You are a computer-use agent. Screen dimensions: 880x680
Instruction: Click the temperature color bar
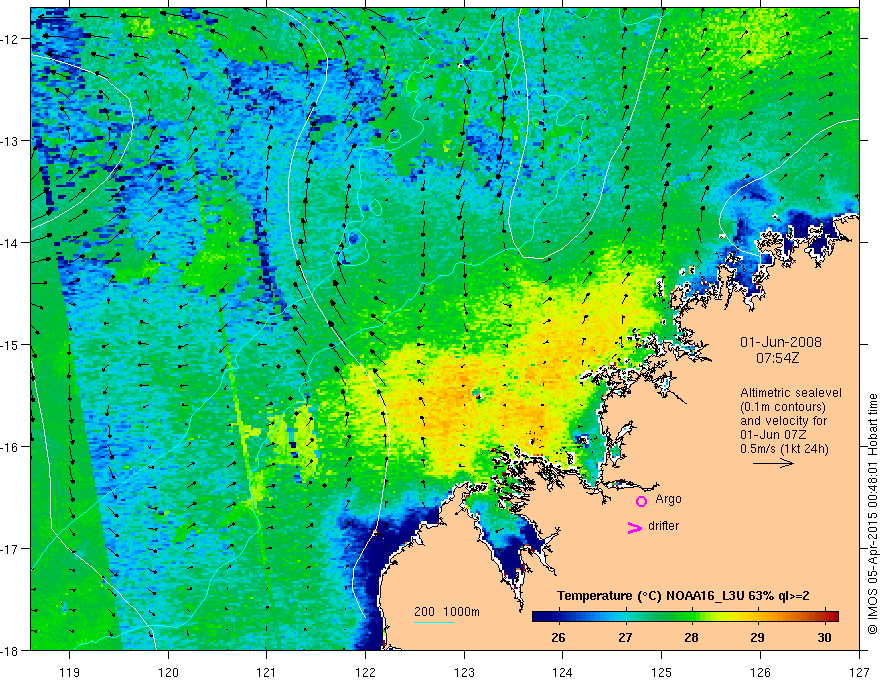click(x=685, y=616)
